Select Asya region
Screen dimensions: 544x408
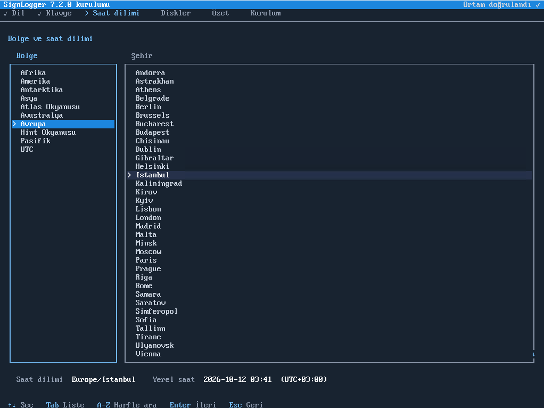tap(63, 98)
